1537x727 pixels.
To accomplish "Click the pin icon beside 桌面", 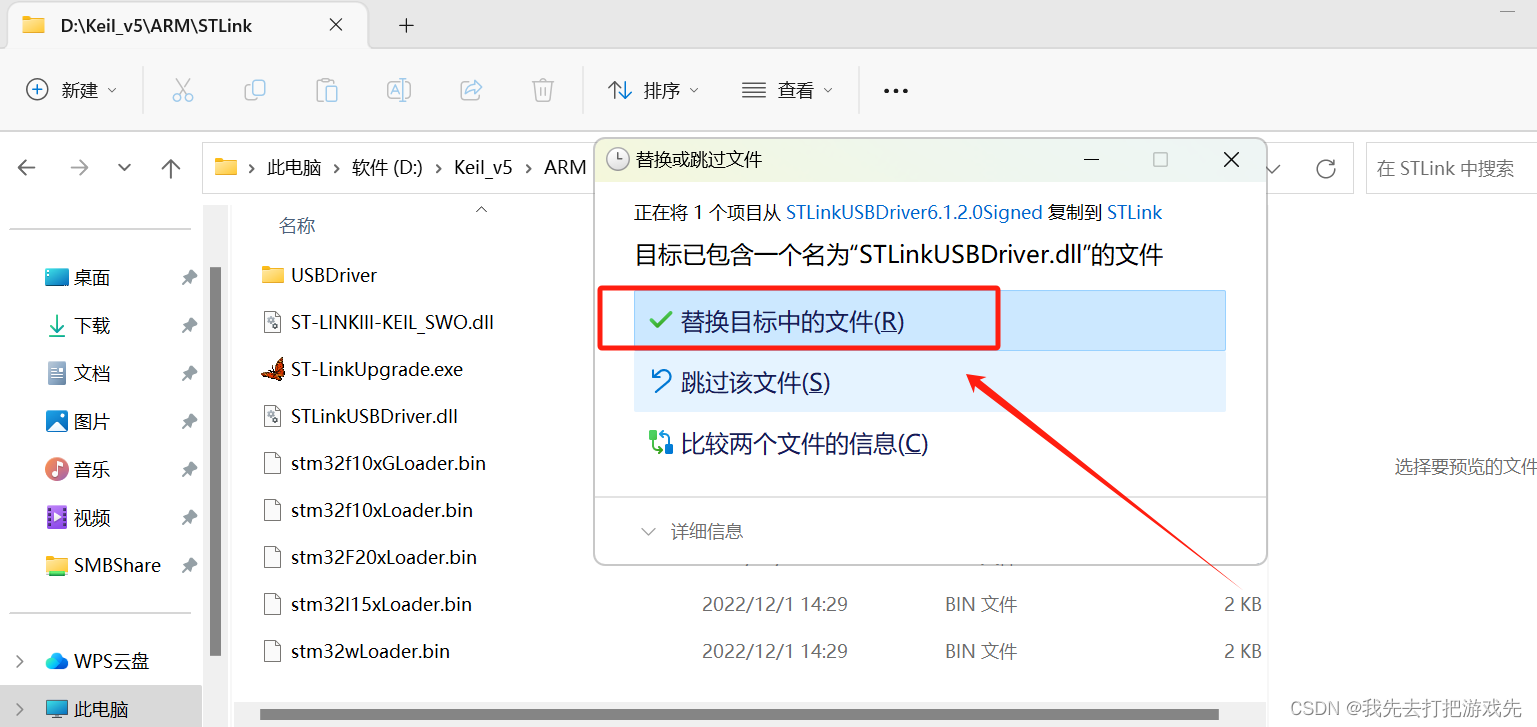I will pos(189,278).
